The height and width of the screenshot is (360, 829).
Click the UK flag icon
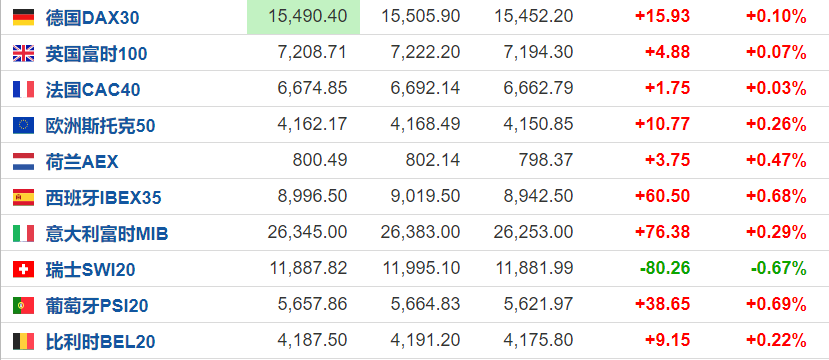point(23,53)
